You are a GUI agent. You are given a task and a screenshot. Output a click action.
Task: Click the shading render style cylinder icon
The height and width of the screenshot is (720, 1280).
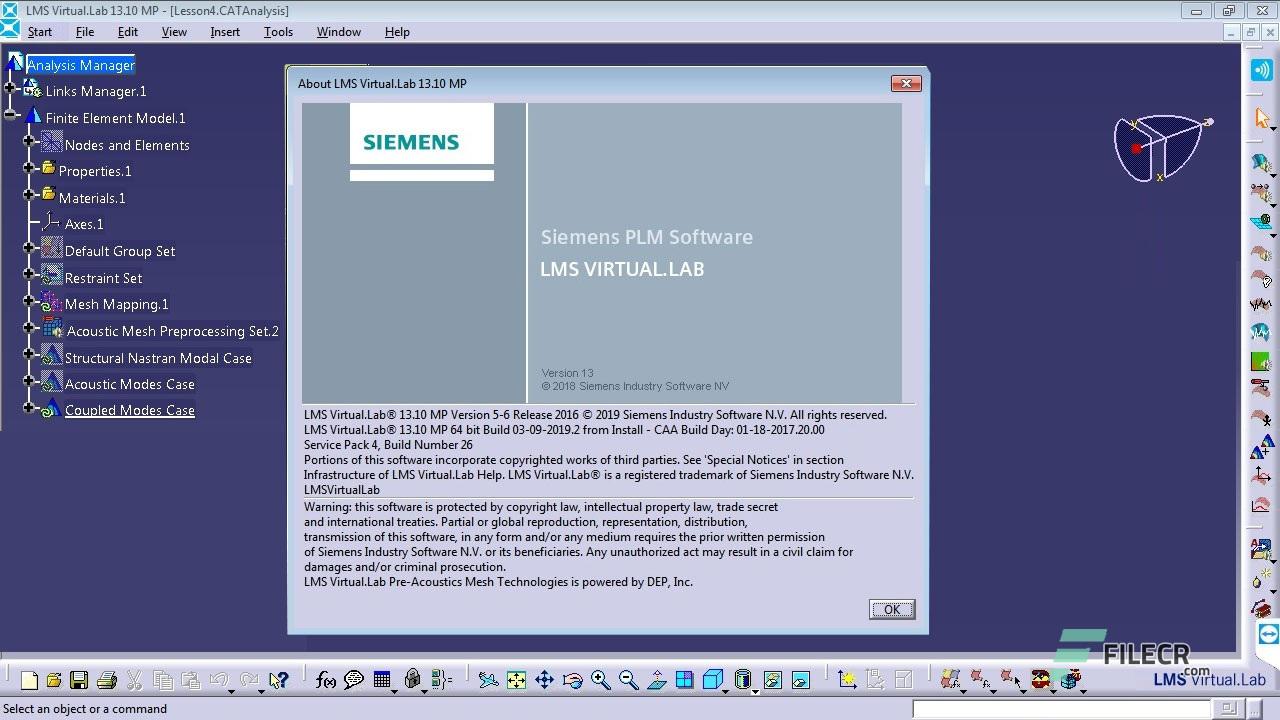[x=743, y=681]
